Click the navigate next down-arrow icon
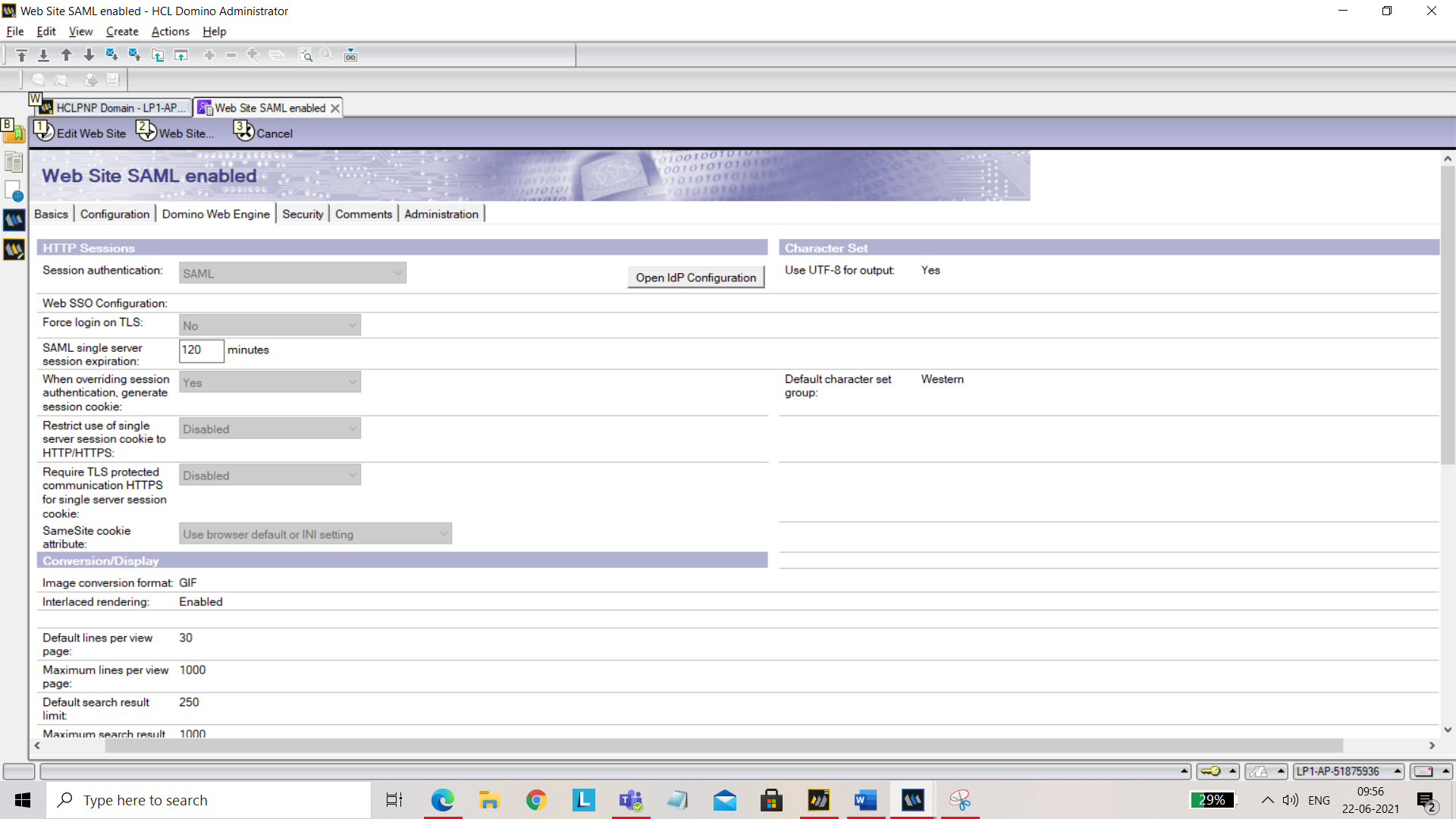 [x=89, y=55]
